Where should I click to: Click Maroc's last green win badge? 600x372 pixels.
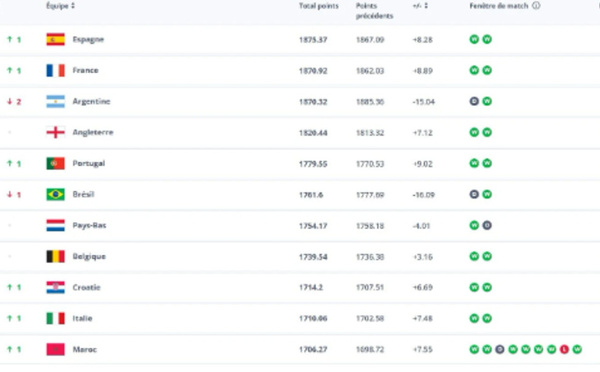(577, 349)
